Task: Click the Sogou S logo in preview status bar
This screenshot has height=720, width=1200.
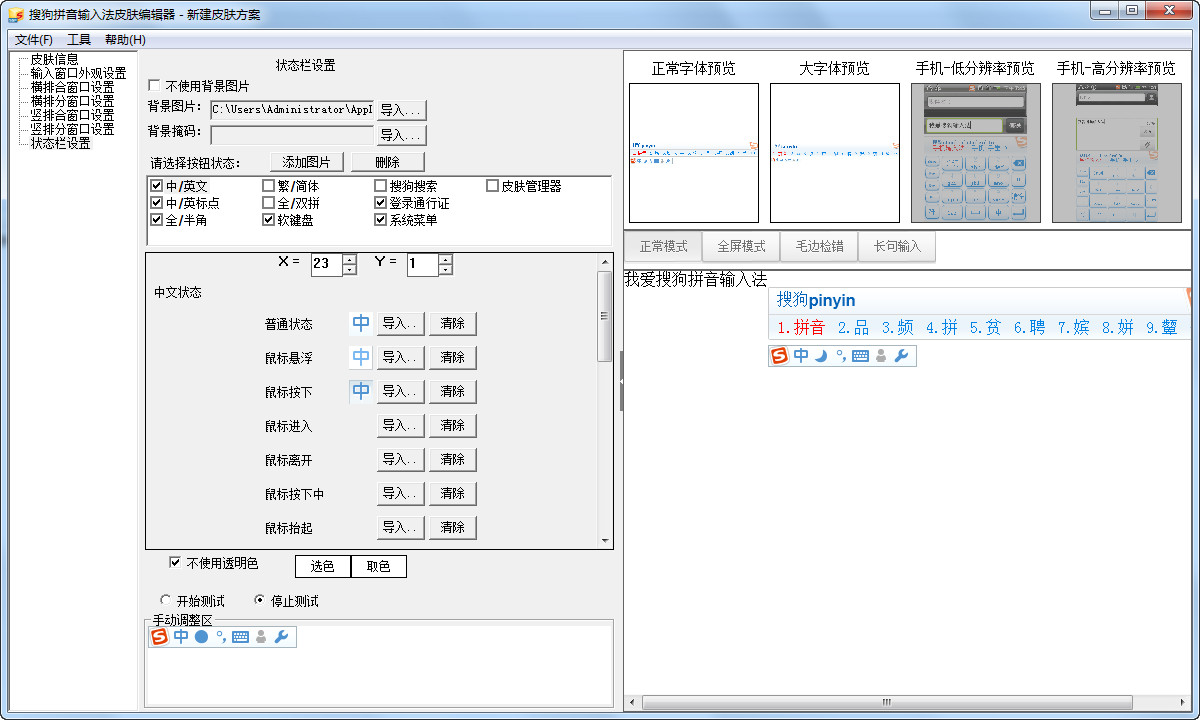Action: tap(779, 355)
